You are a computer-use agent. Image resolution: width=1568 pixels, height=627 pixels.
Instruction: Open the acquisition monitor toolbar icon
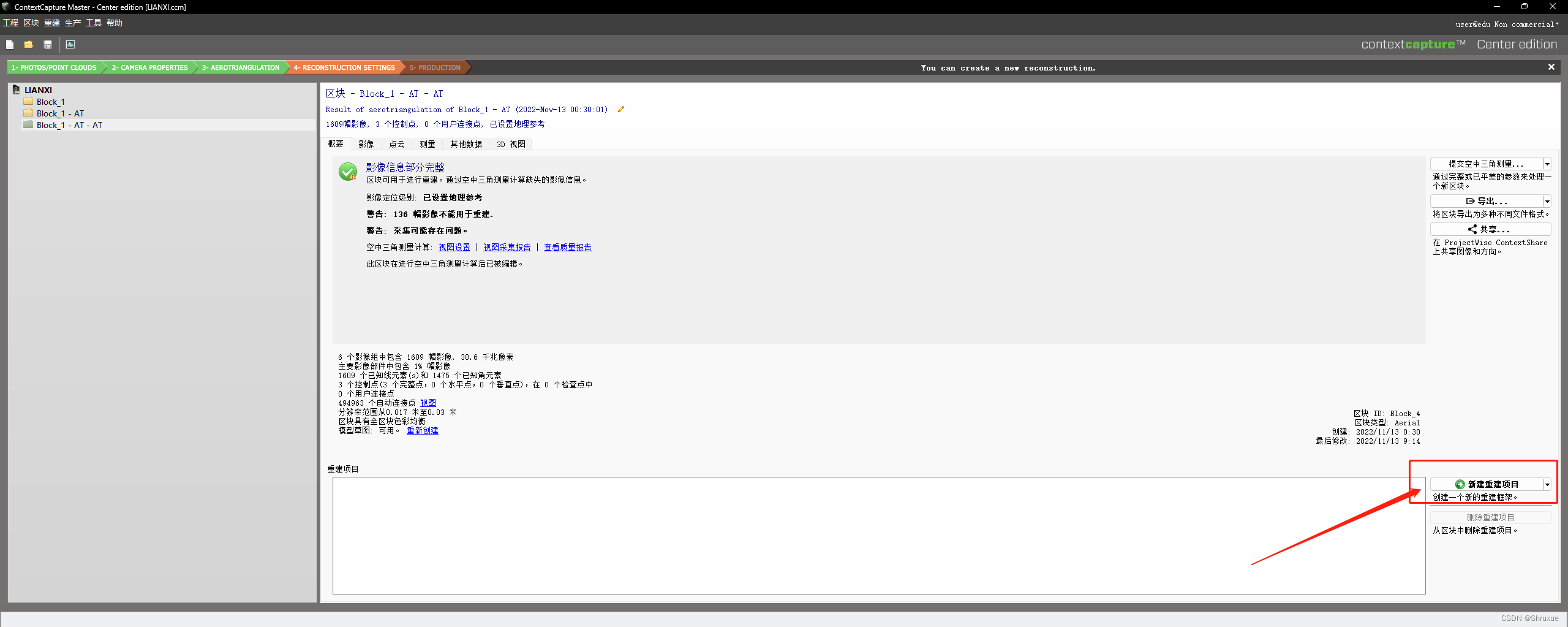(x=70, y=44)
